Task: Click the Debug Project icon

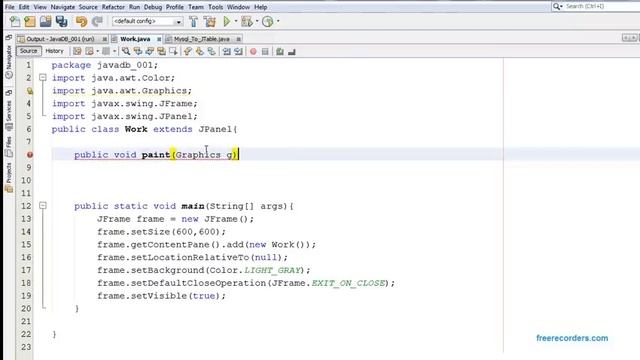Action: click(247, 21)
